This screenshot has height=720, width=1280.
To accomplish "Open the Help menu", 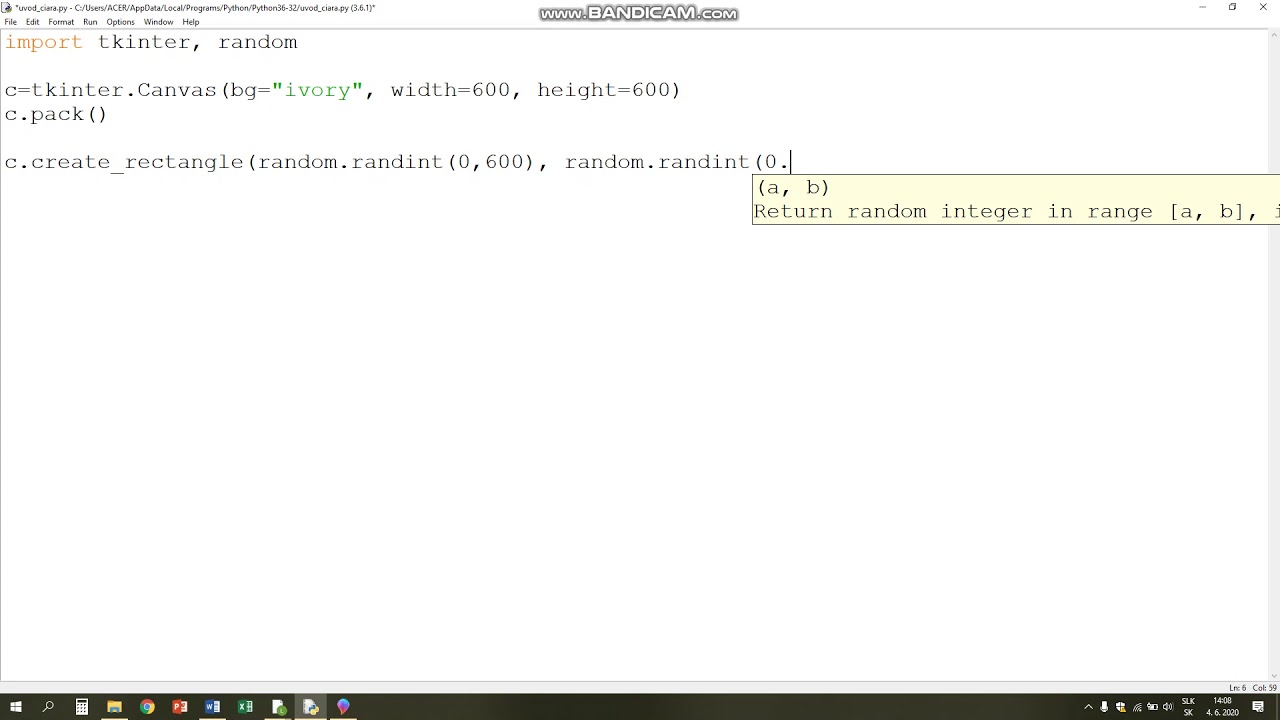I will click(x=190, y=21).
